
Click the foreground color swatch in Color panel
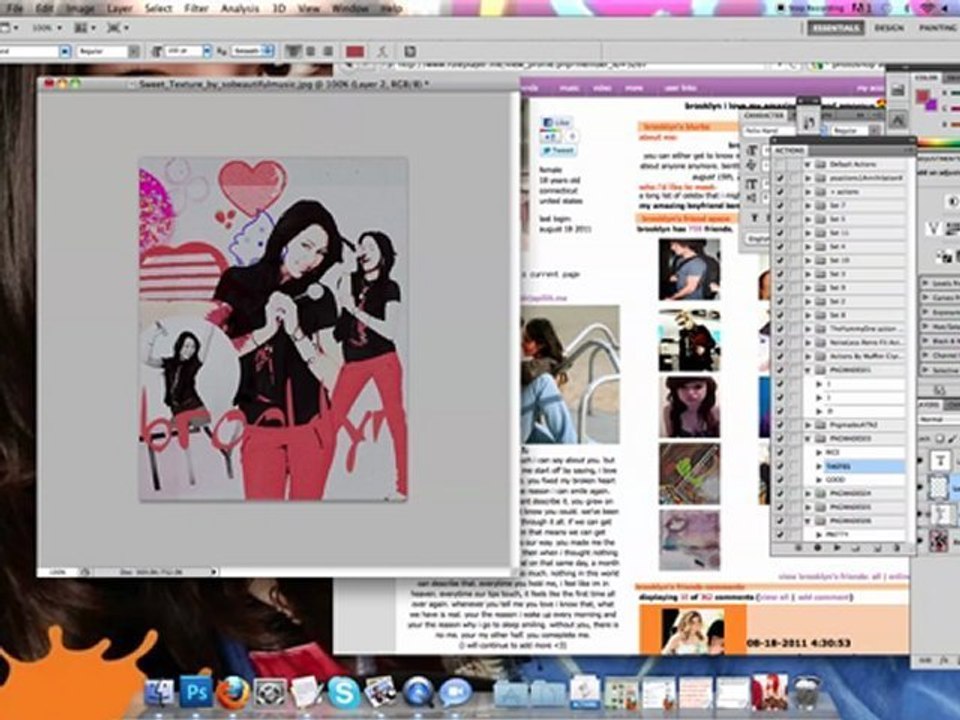(x=921, y=97)
